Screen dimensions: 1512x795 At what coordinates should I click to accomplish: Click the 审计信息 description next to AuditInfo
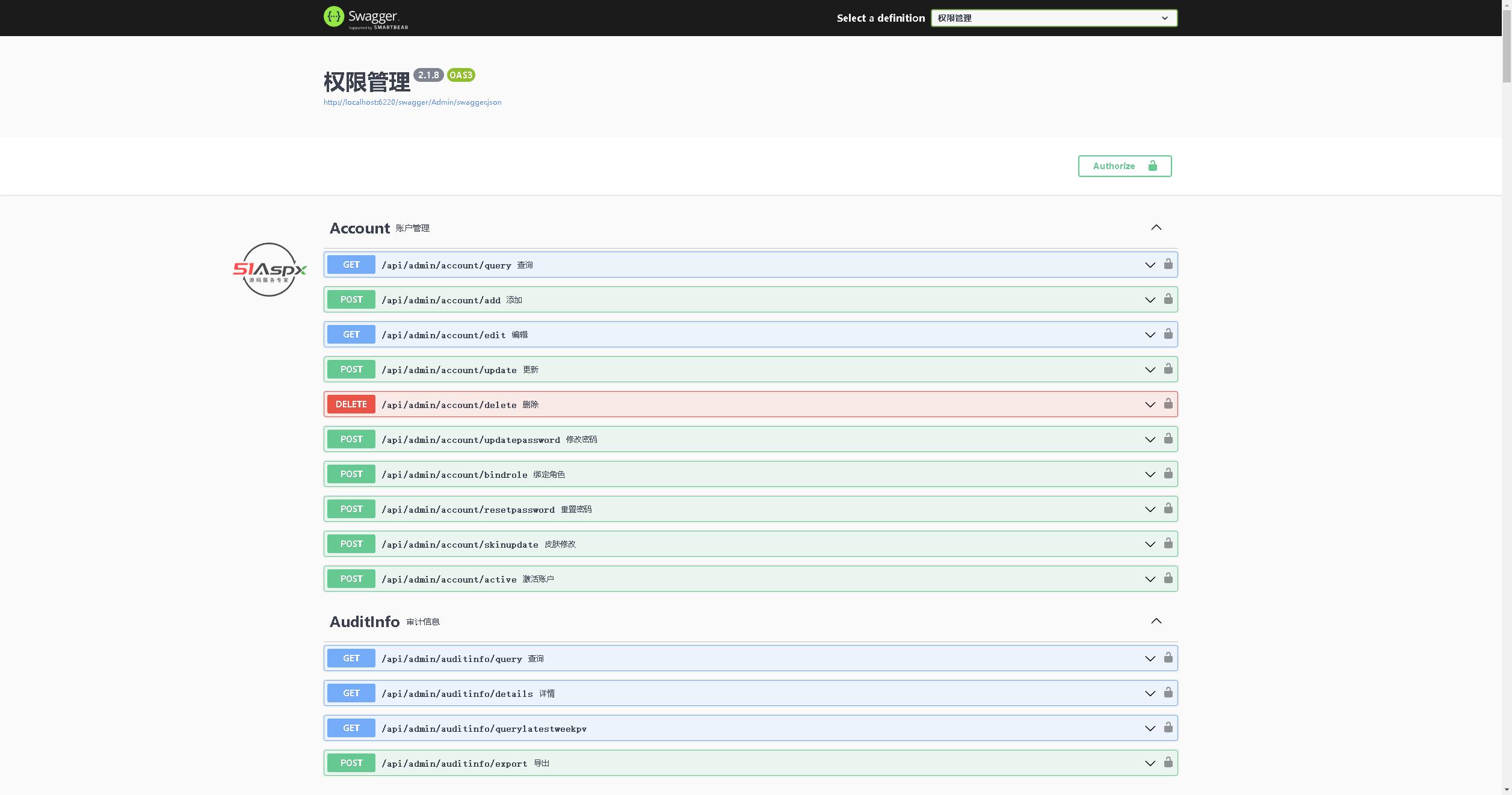(x=423, y=622)
